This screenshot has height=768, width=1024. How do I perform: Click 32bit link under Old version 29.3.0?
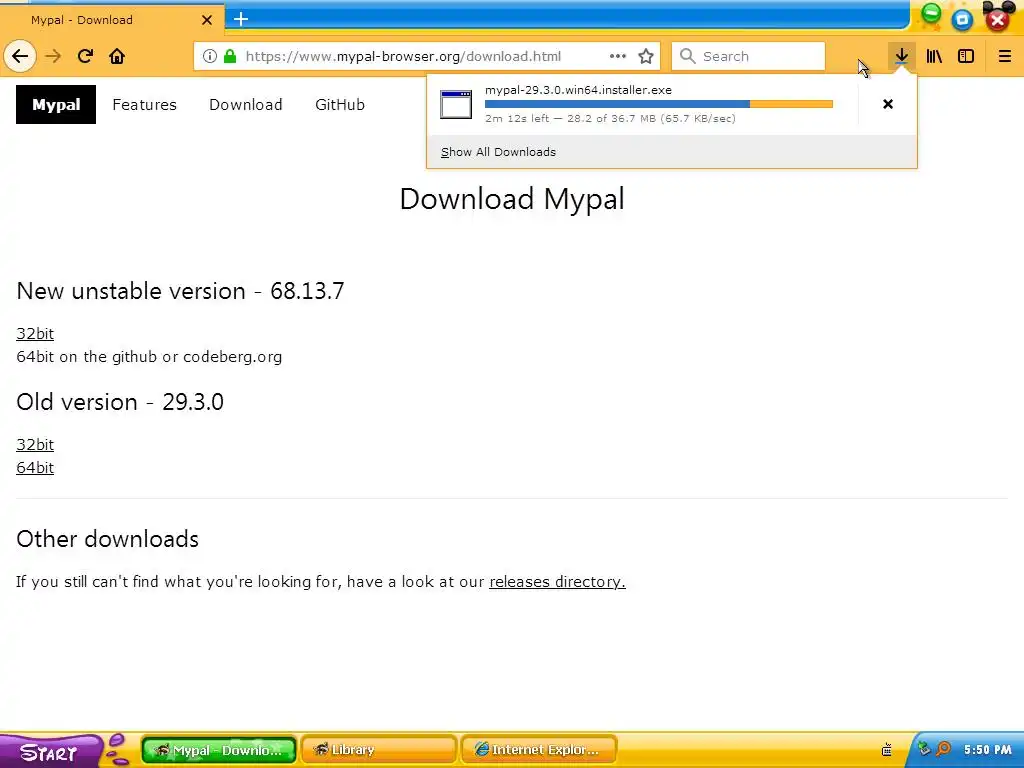click(35, 445)
